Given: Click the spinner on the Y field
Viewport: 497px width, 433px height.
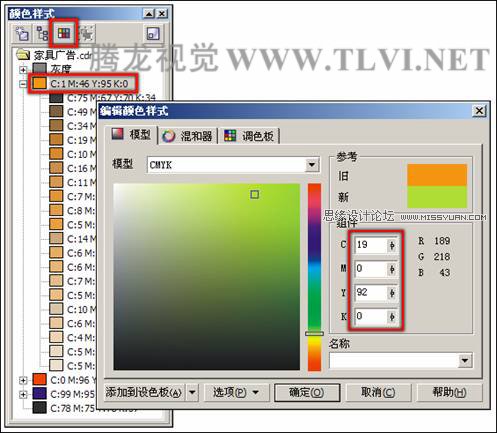Looking at the screenshot, I should click(392, 293).
